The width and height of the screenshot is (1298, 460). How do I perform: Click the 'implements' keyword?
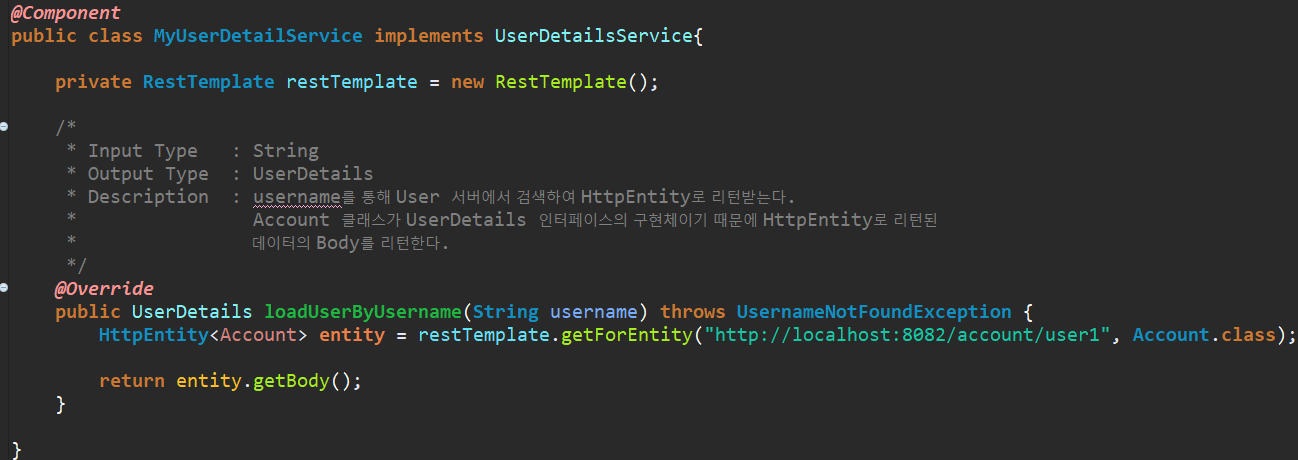click(429, 36)
